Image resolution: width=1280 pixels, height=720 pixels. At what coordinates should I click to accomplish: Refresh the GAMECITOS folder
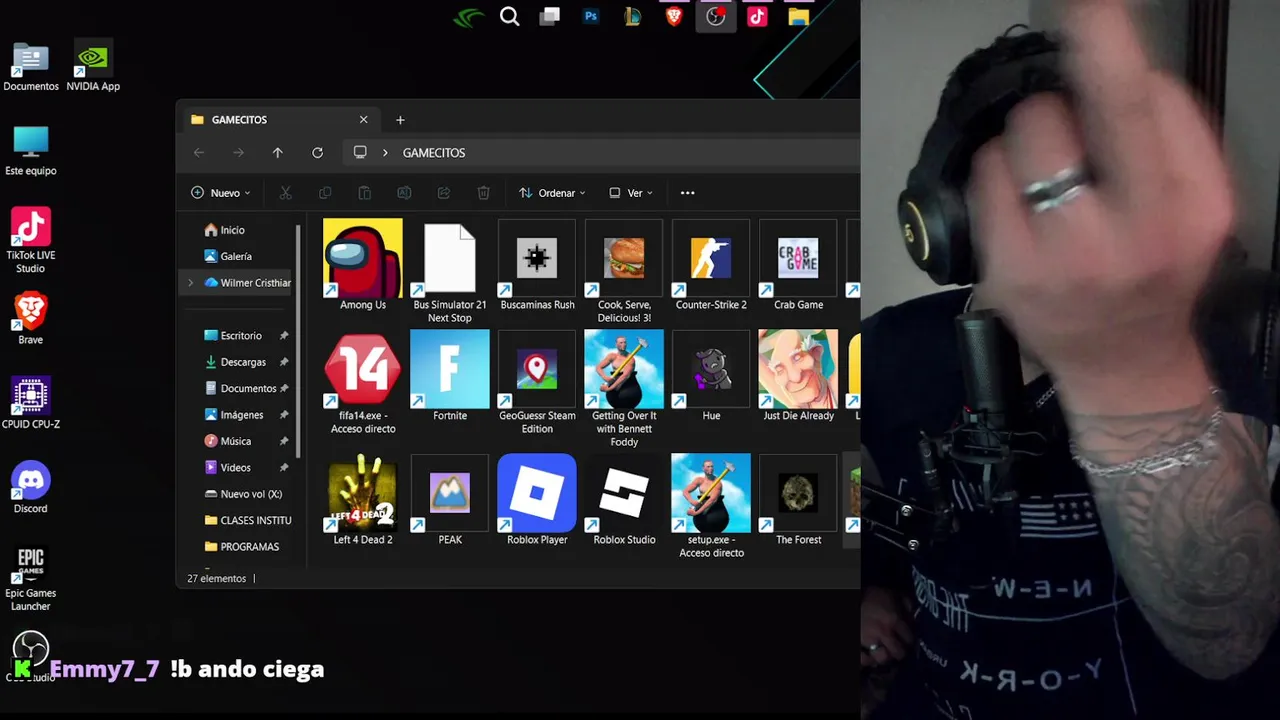tap(317, 153)
